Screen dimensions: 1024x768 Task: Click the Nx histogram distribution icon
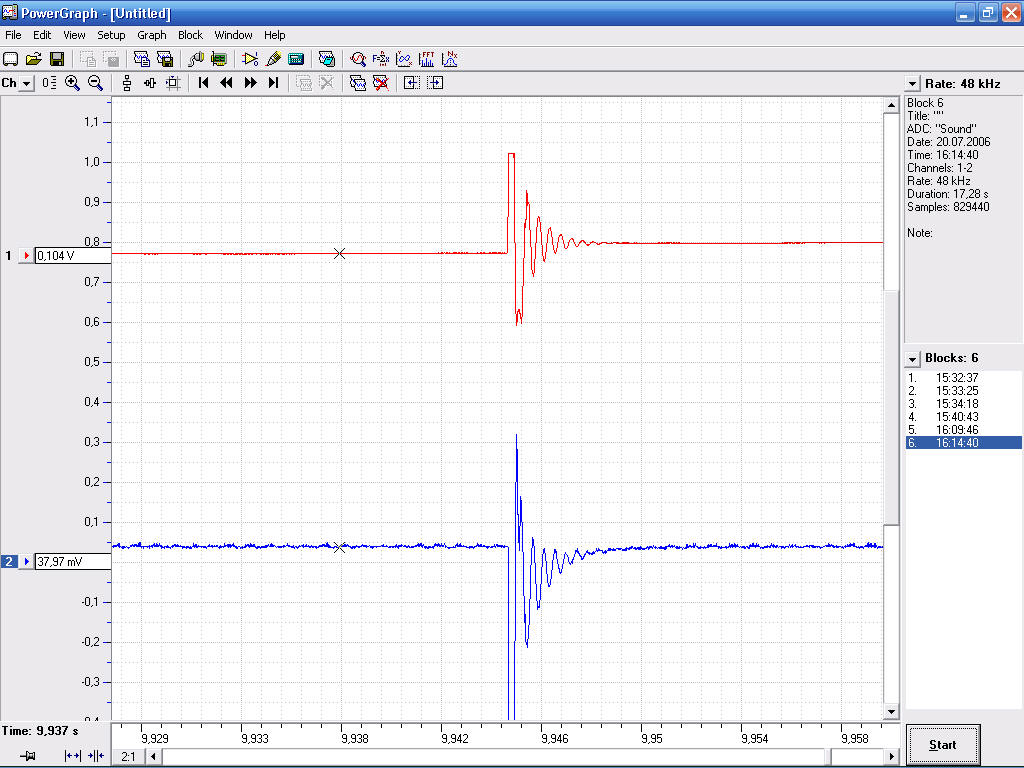pos(450,59)
